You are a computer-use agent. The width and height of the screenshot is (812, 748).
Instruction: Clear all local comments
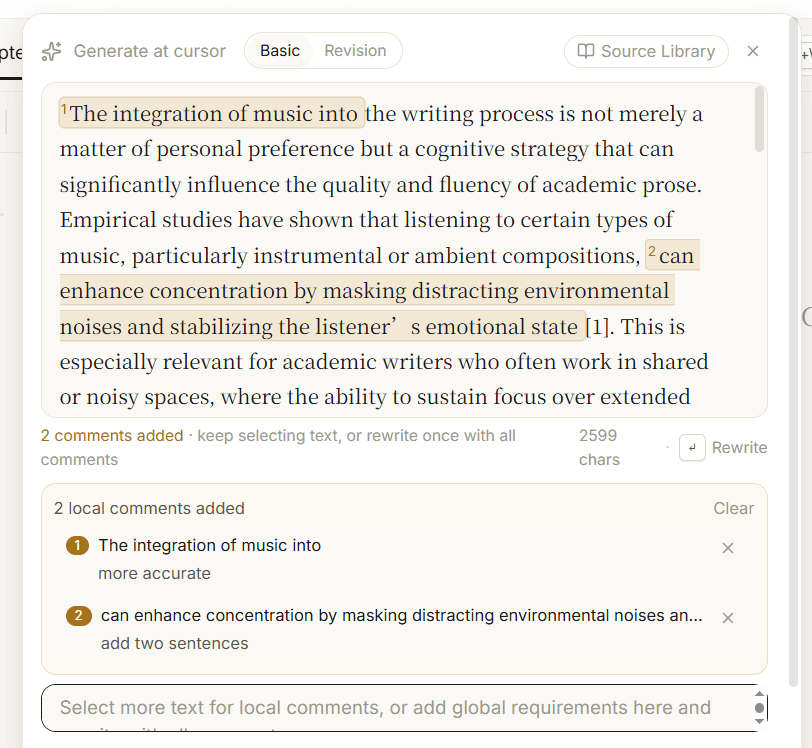733,508
